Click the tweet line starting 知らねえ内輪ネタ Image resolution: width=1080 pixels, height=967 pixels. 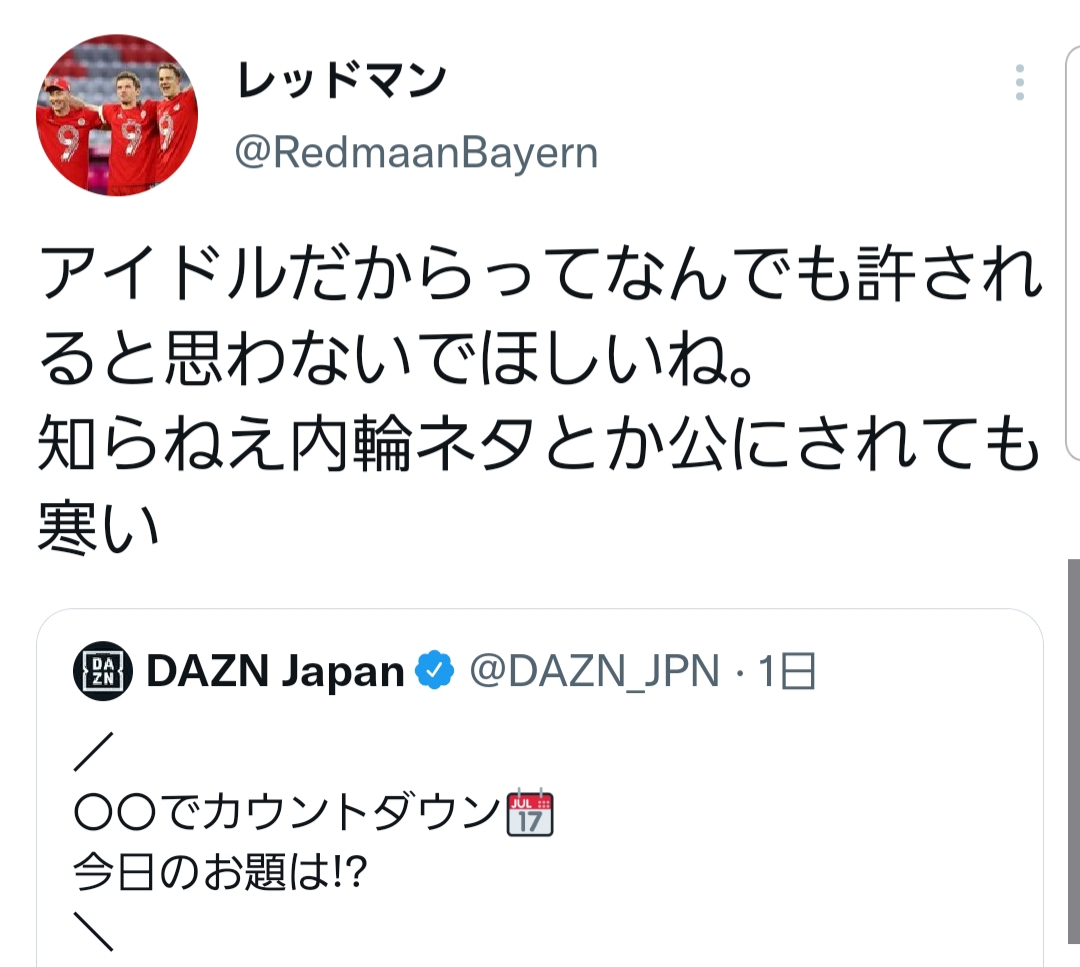coord(538,444)
